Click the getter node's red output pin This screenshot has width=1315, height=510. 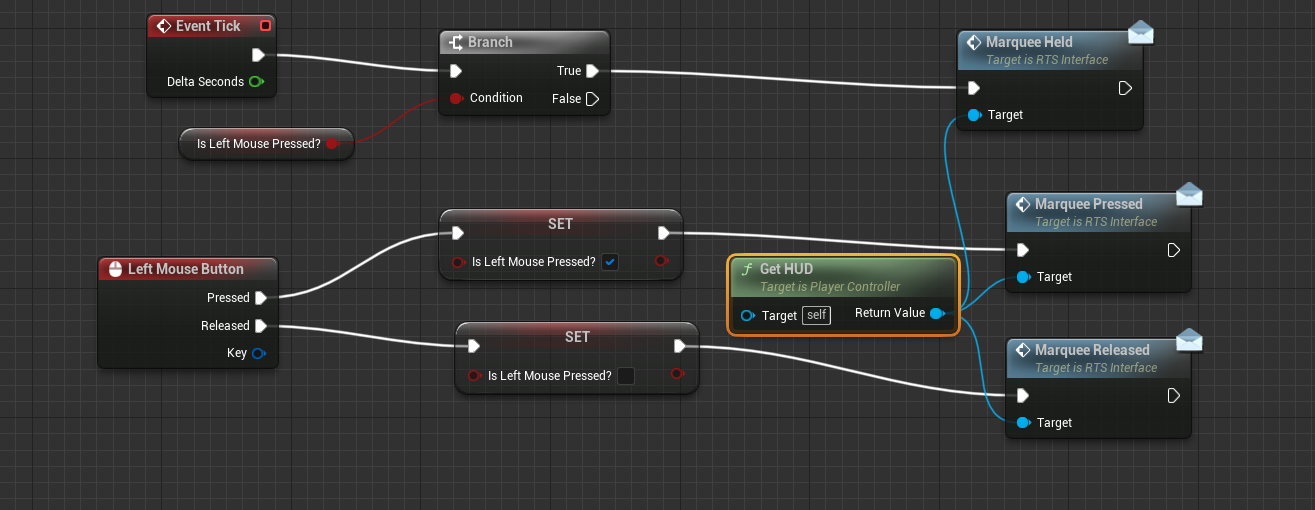(x=333, y=144)
